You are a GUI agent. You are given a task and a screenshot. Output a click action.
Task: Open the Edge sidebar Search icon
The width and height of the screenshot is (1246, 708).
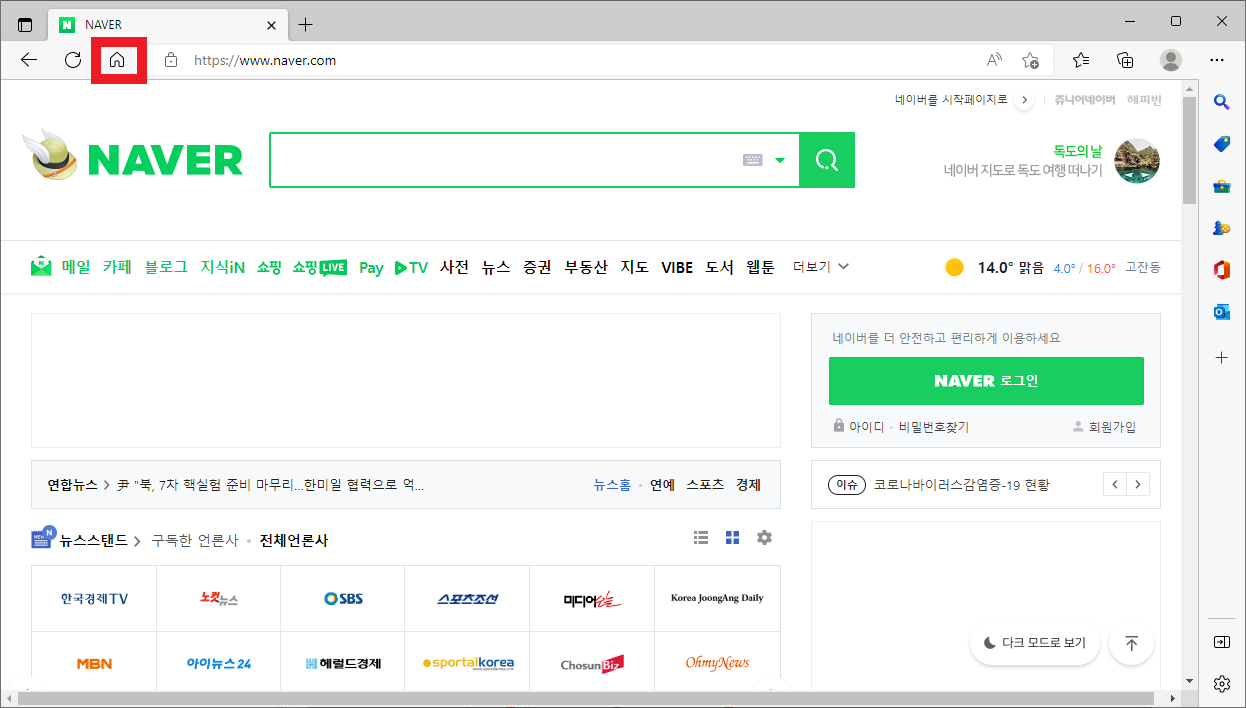[1221, 101]
